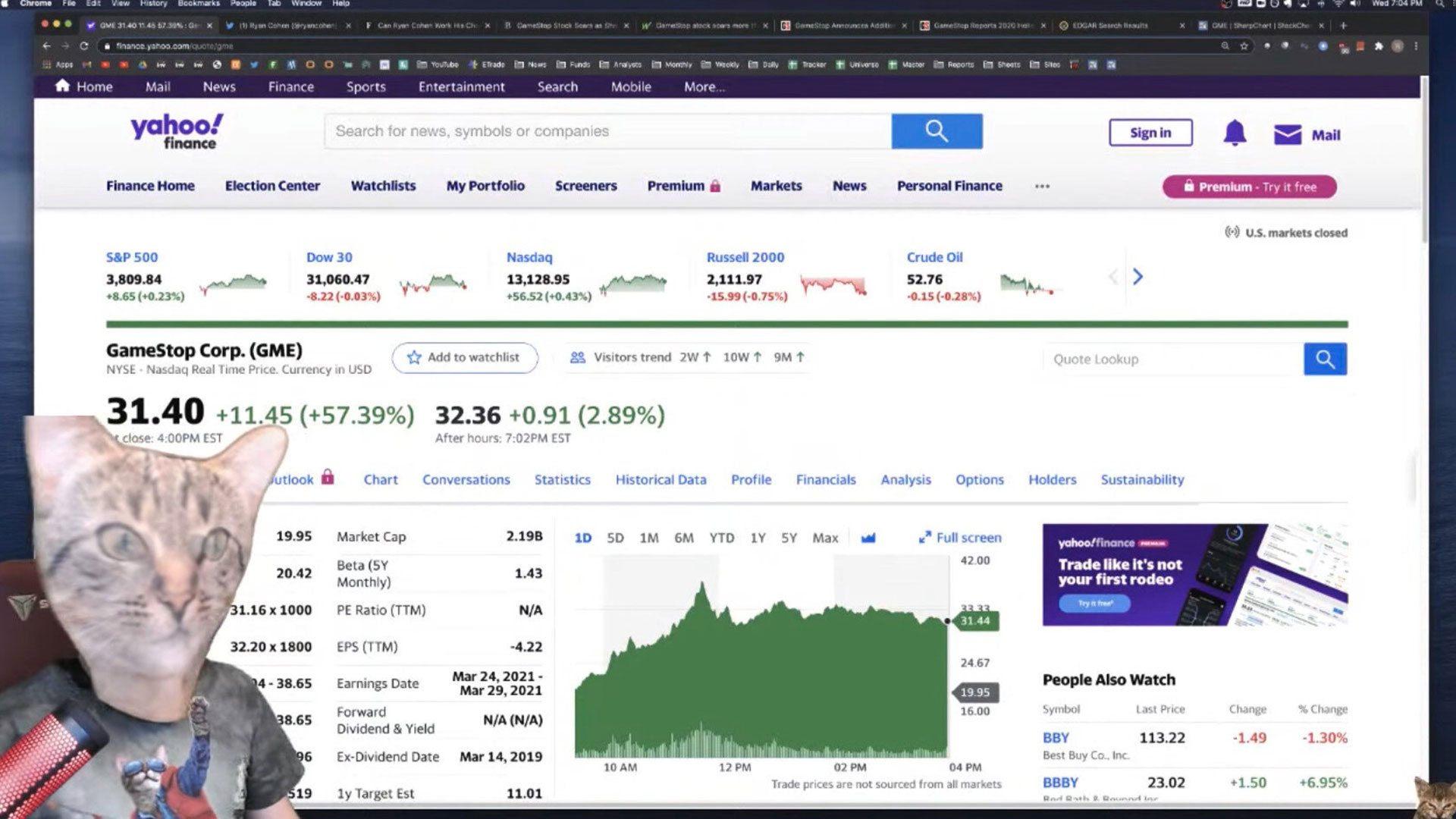Show next market indices with right chevron

tap(1137, 277)
